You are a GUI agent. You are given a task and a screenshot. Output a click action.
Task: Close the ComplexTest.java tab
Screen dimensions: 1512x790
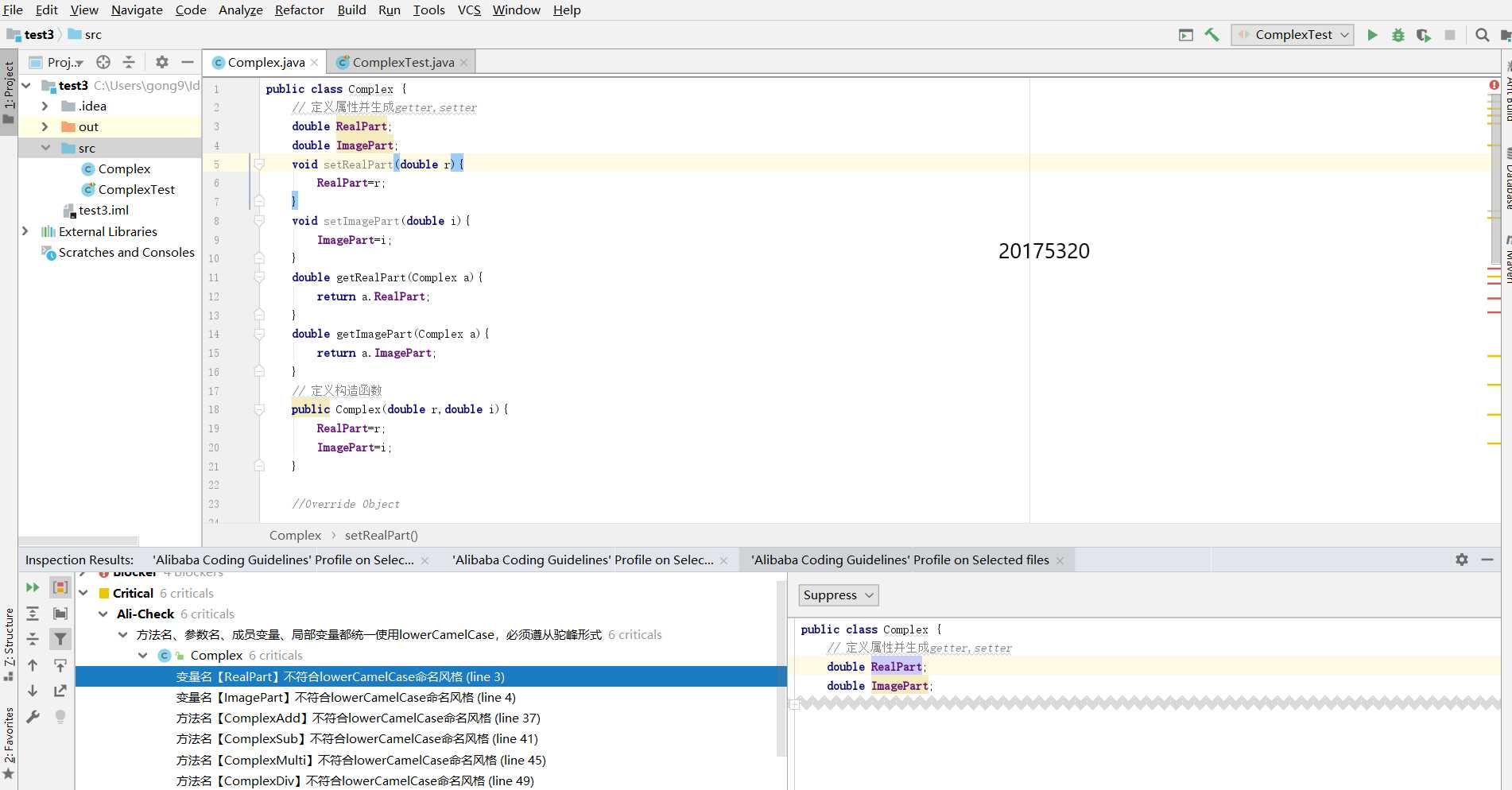464,63
